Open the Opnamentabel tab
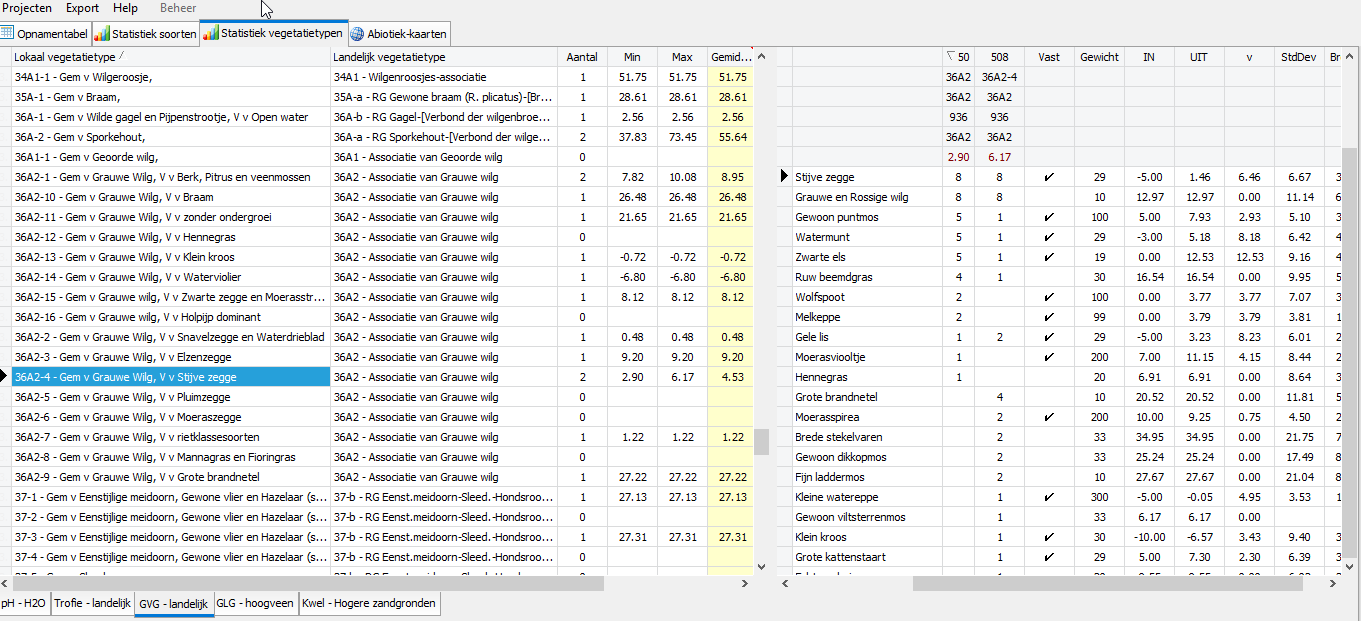 pos(45,34)
